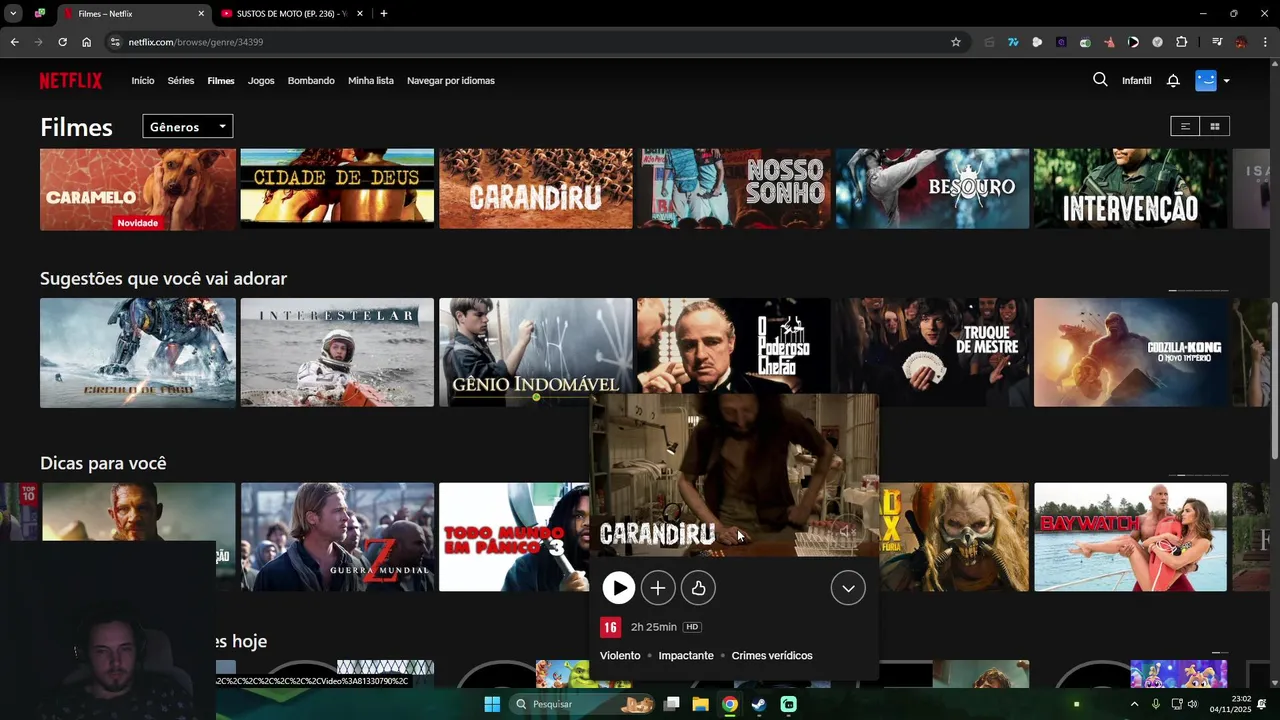Screen dimensions: 1280x720
Task: Open Navegar por idiomas
Action: (x=451, y=81)
